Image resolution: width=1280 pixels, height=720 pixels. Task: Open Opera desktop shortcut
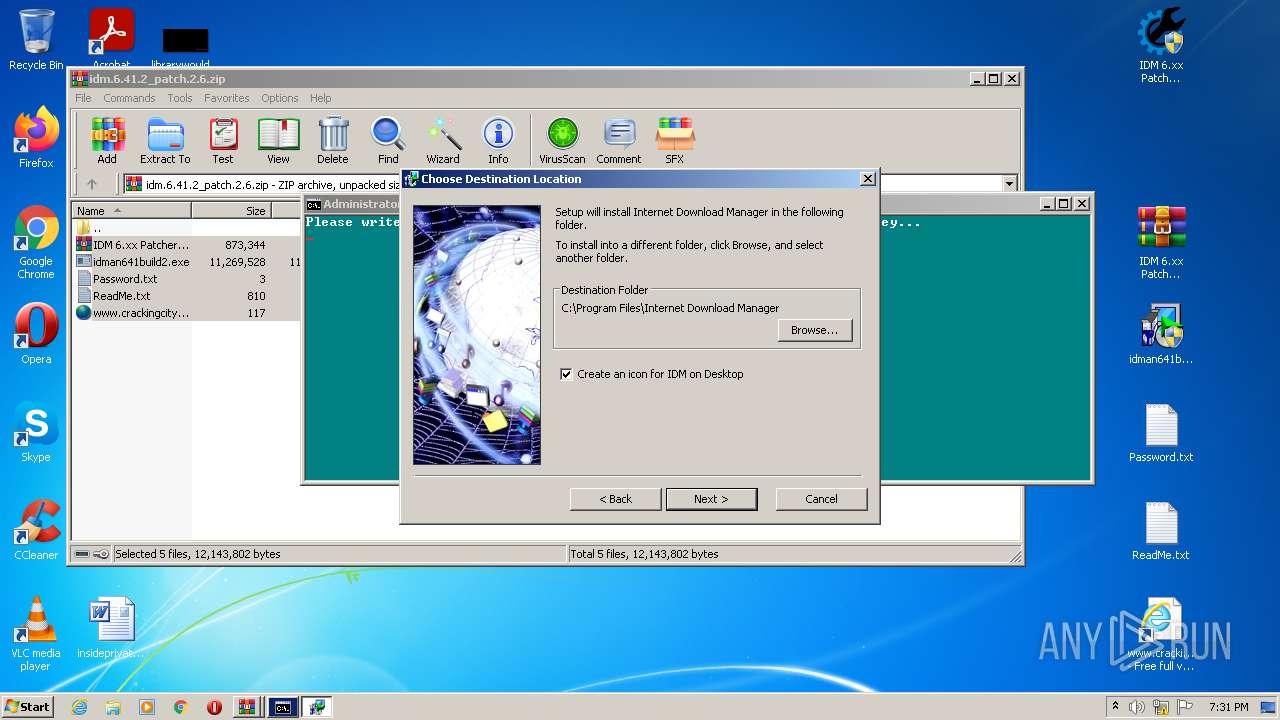[36, 334]
